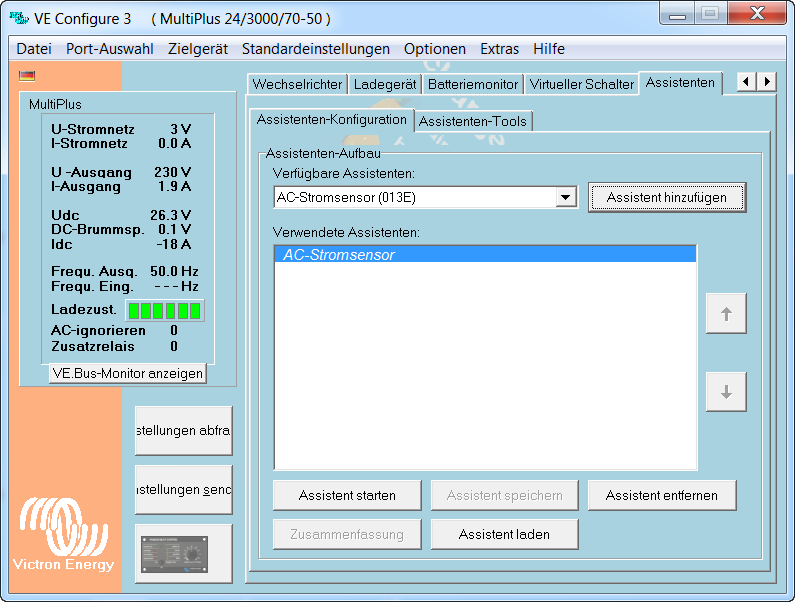Click the remote panel image button

point(183,553)
